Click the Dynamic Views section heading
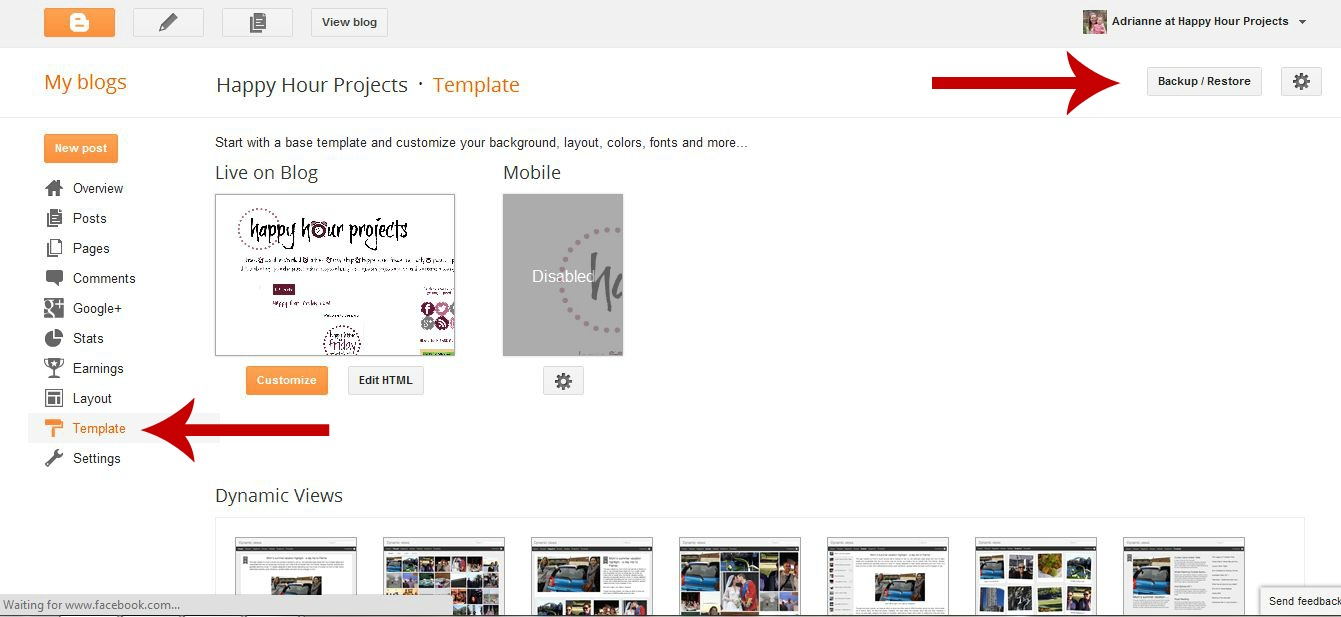This screenshot has width=1341, height=617. click(x=279, y=495)
